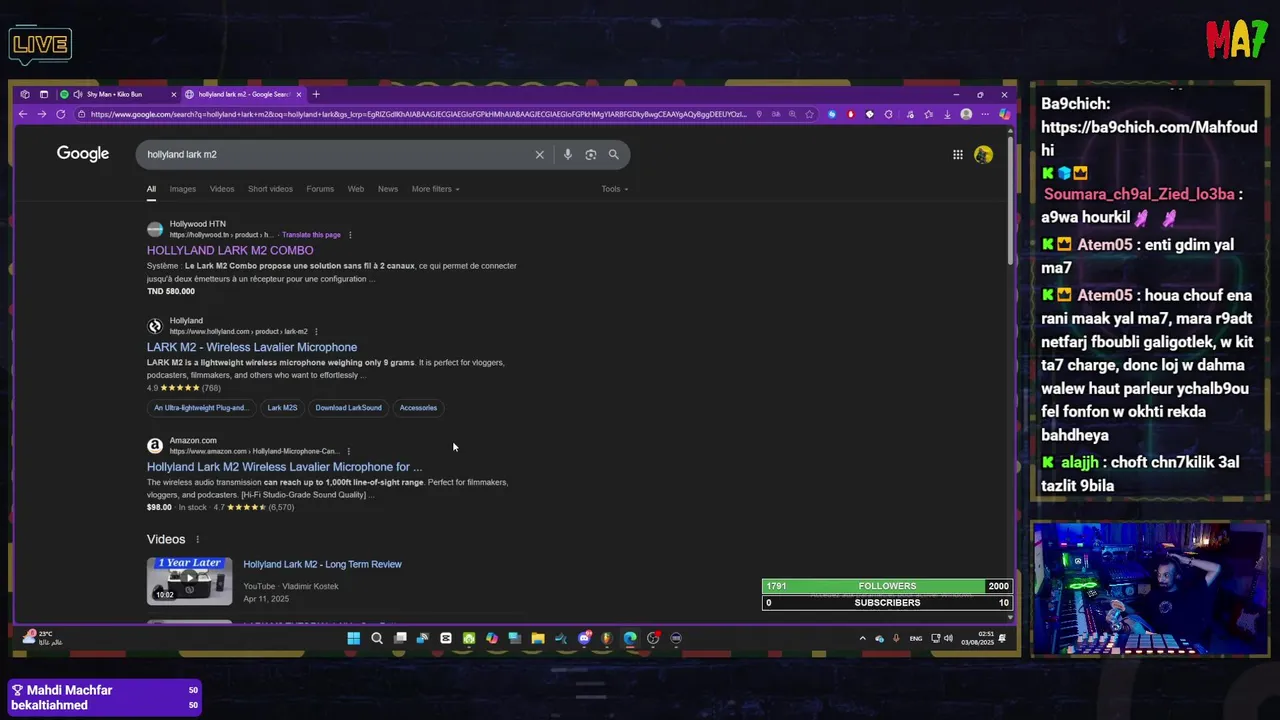Viewport: 1280px width, 720px height.
Task: Select the All results tab
Action: coord(151,189)
